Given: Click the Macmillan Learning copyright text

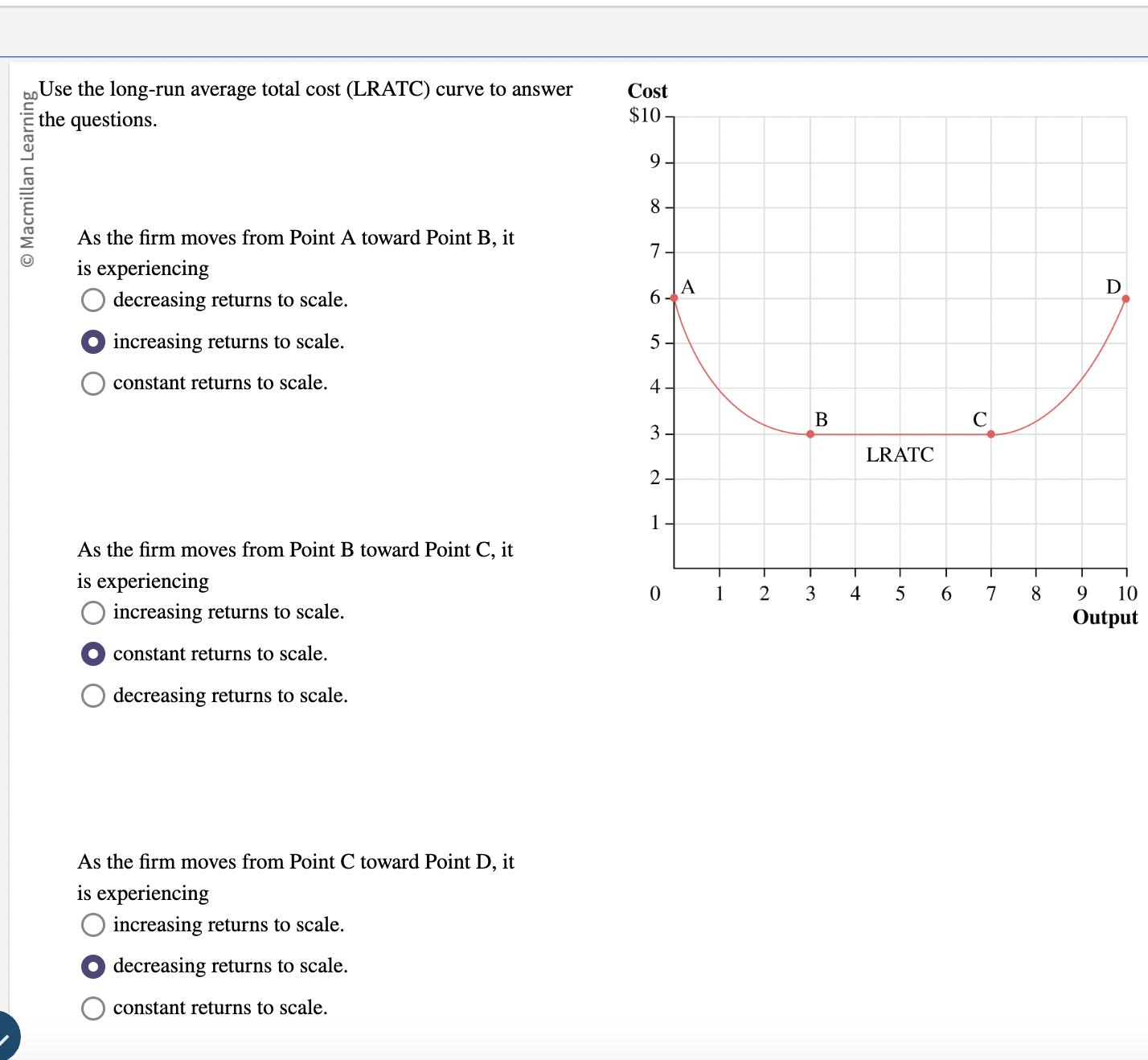Looking at the screenshot, I should (x=27, y=179).
